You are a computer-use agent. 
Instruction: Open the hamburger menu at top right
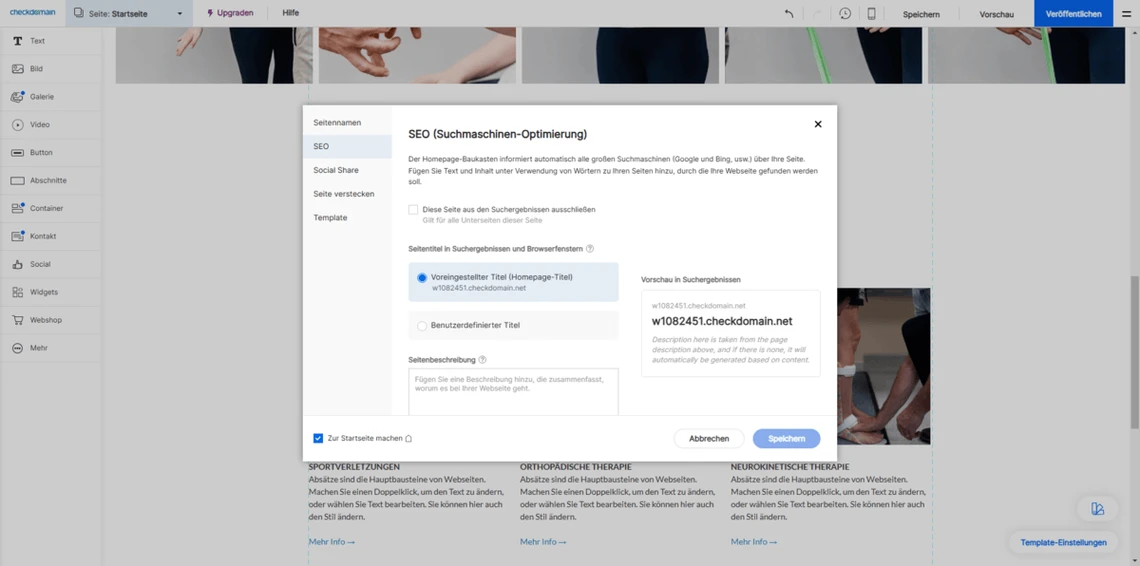(1126, 14)
